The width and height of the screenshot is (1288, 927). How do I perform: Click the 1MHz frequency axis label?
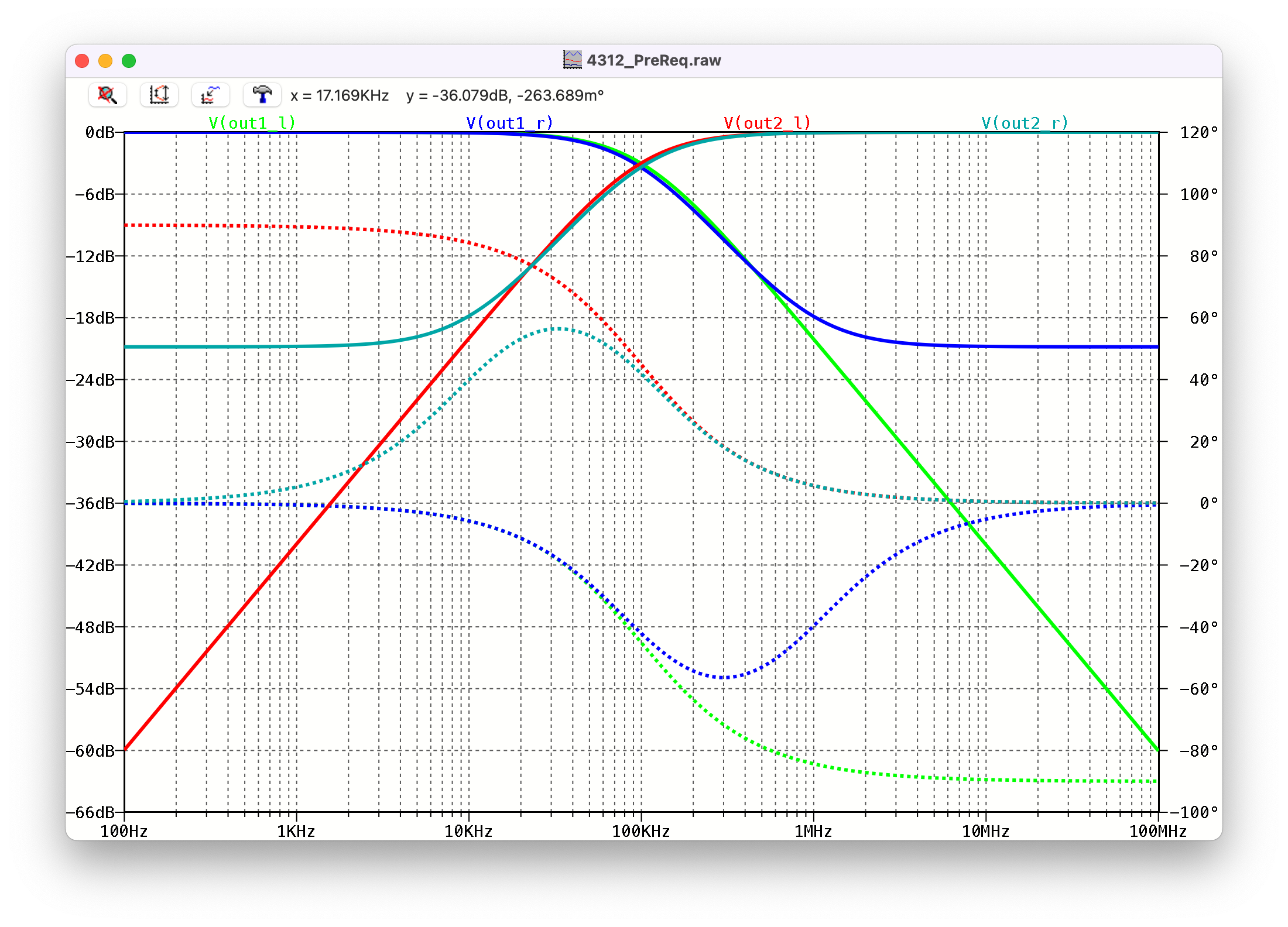(x=813, y=832)
